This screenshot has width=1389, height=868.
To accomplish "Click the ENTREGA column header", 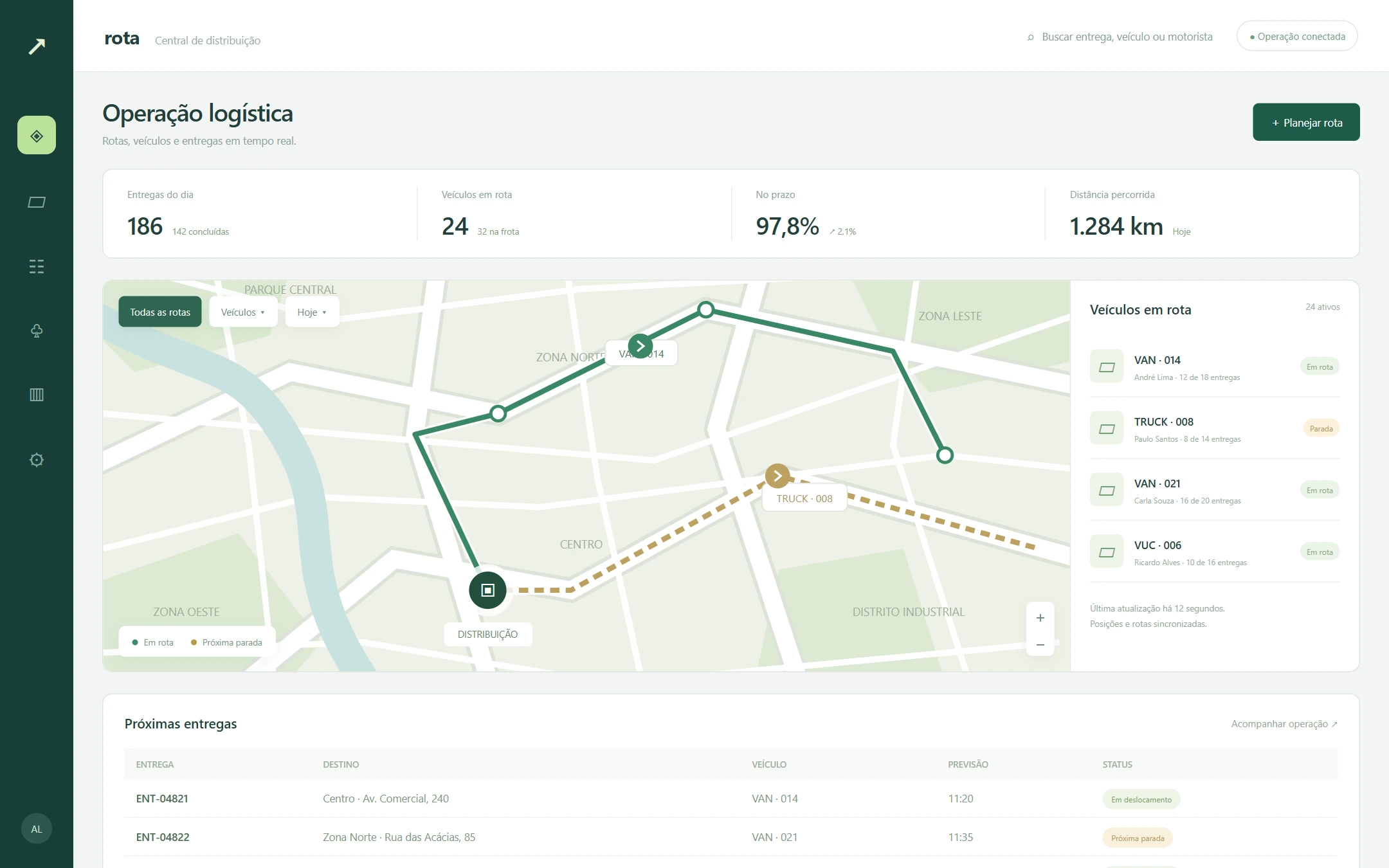I will click(155, 764).
